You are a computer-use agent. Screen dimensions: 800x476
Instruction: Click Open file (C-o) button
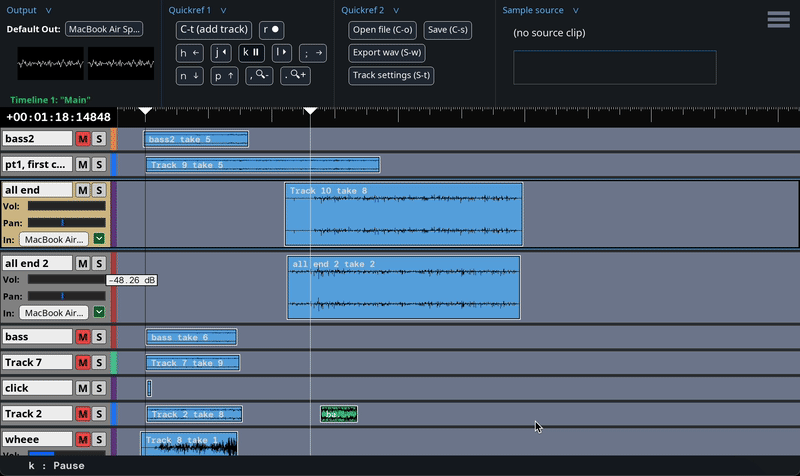[x=383, y=30]
